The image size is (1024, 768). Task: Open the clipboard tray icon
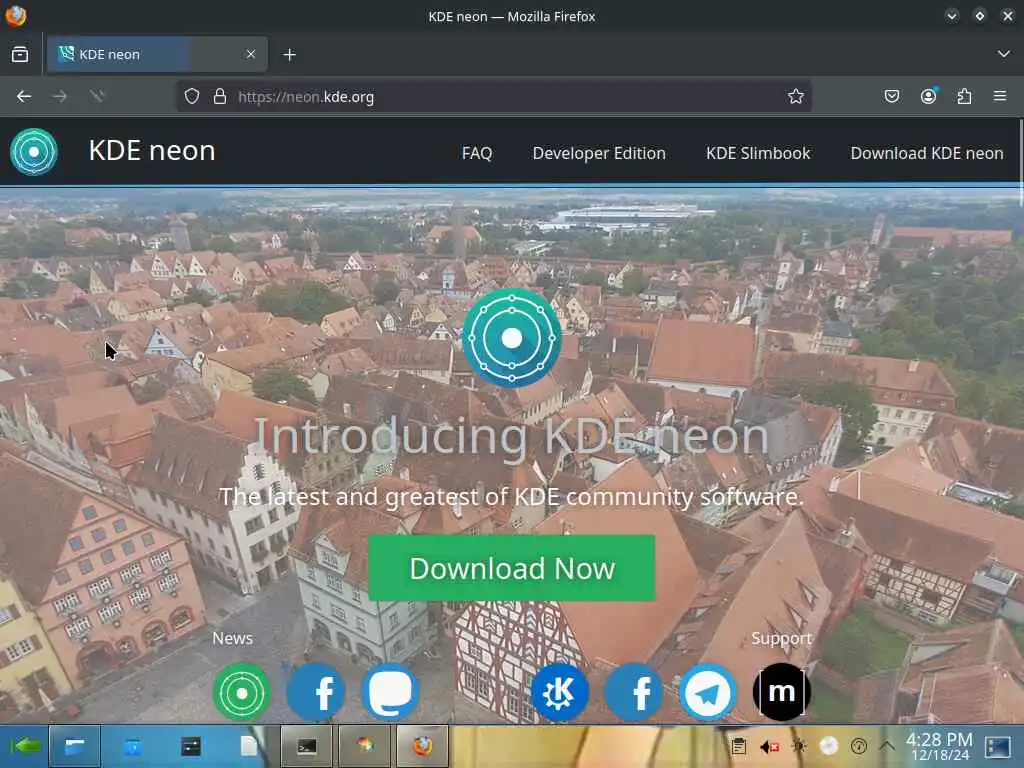739,746
